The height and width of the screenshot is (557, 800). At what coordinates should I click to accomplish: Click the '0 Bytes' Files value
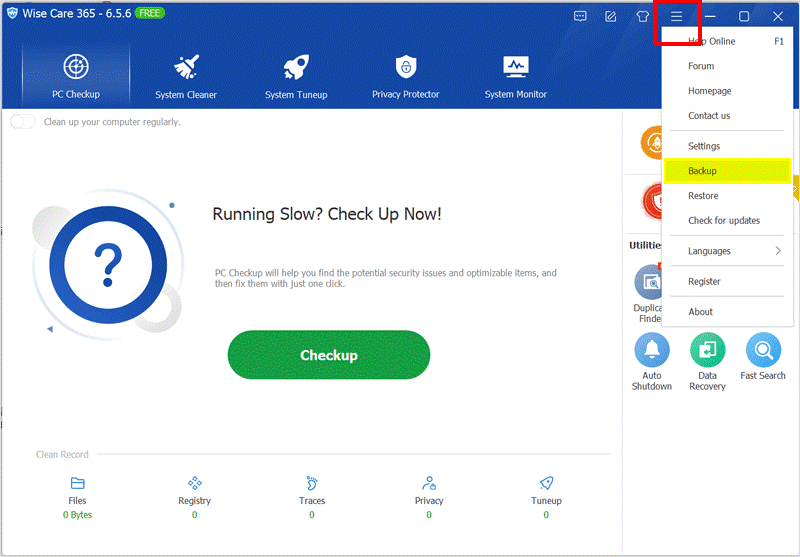click(78, 515)
